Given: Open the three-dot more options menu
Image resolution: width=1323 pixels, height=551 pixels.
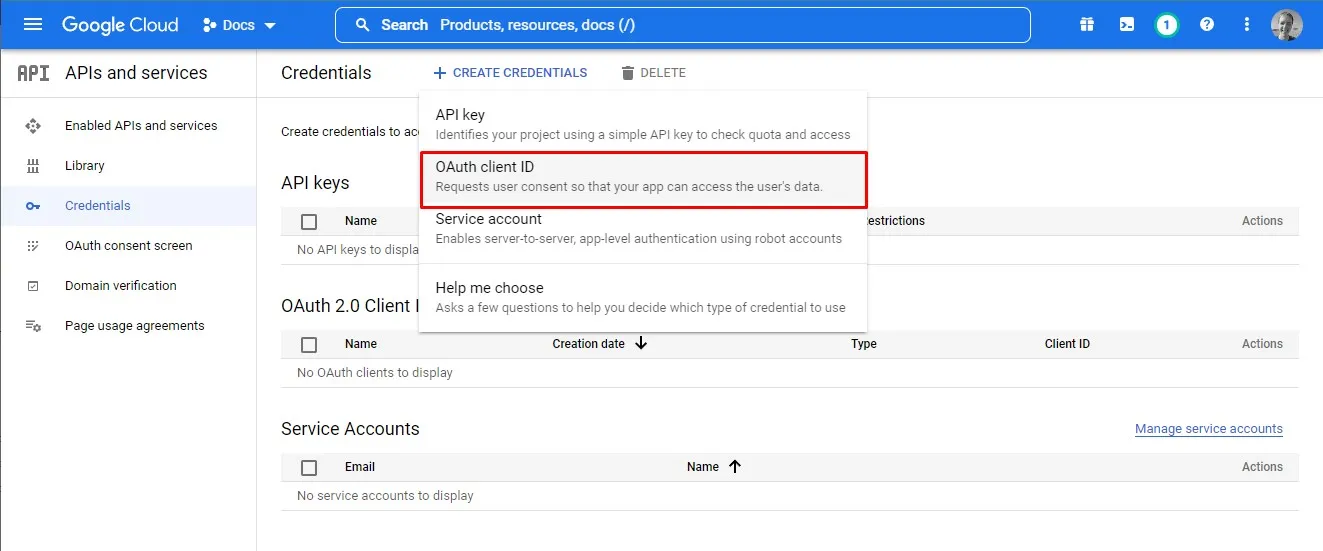Looking at the screenshot, I should (1246, 25).
